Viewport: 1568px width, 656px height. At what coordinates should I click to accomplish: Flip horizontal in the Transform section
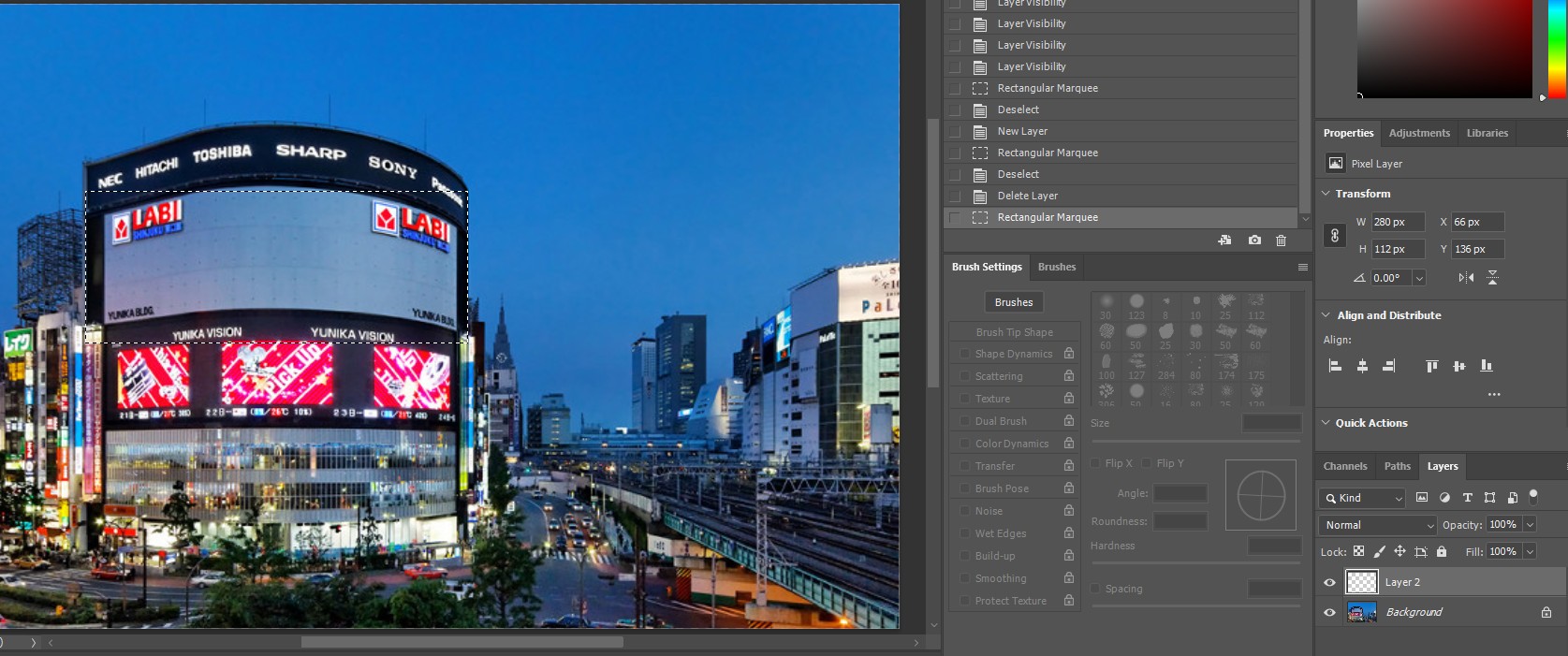(x=1466, y=278)
